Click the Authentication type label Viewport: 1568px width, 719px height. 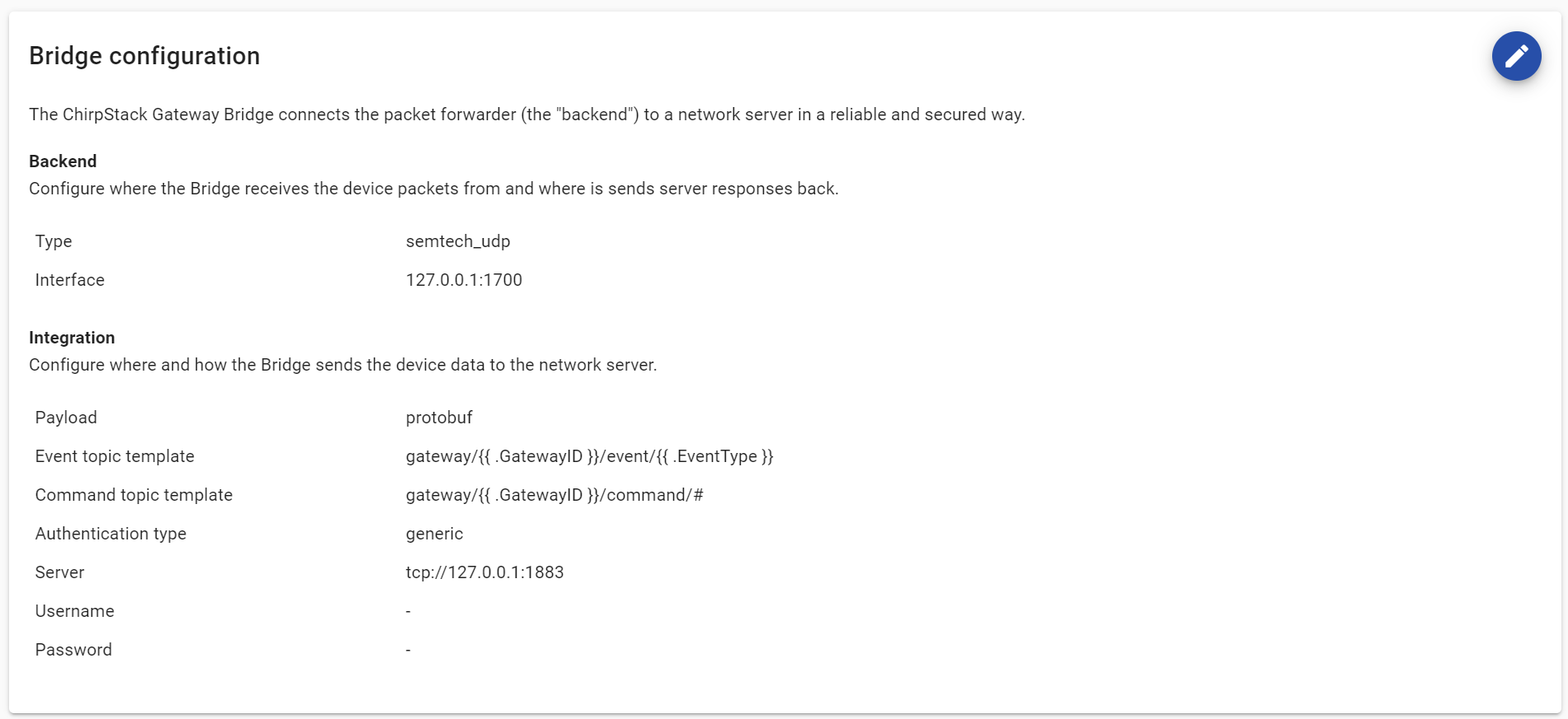pos(110,534)
